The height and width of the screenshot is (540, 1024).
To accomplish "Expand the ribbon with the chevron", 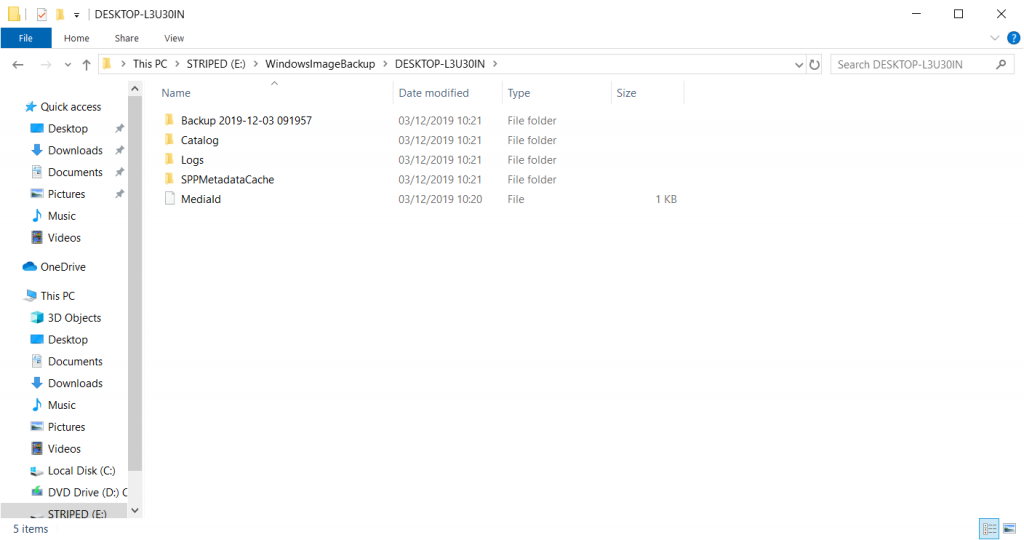I will (x=995, y=38).
